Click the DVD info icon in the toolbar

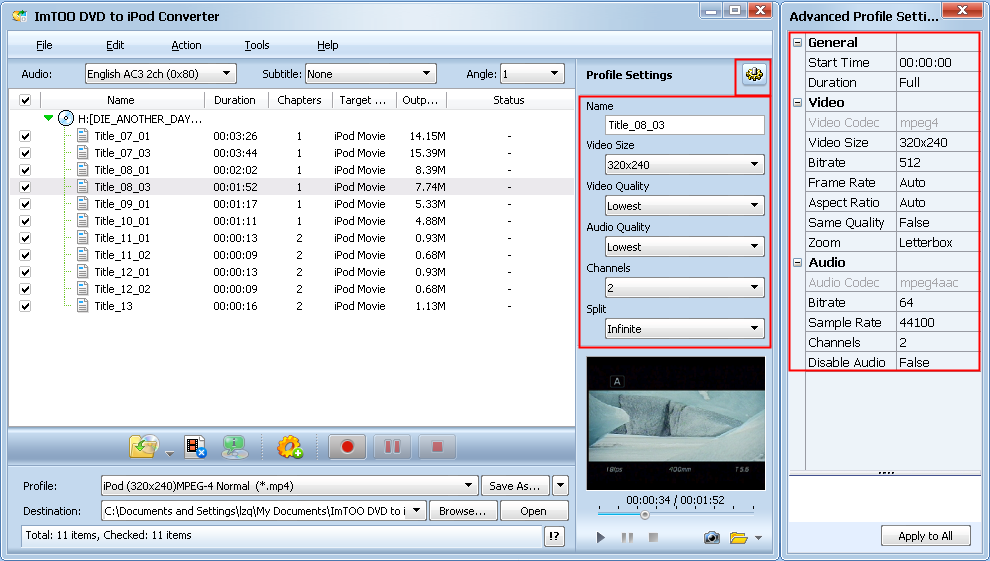click(234, 447)
